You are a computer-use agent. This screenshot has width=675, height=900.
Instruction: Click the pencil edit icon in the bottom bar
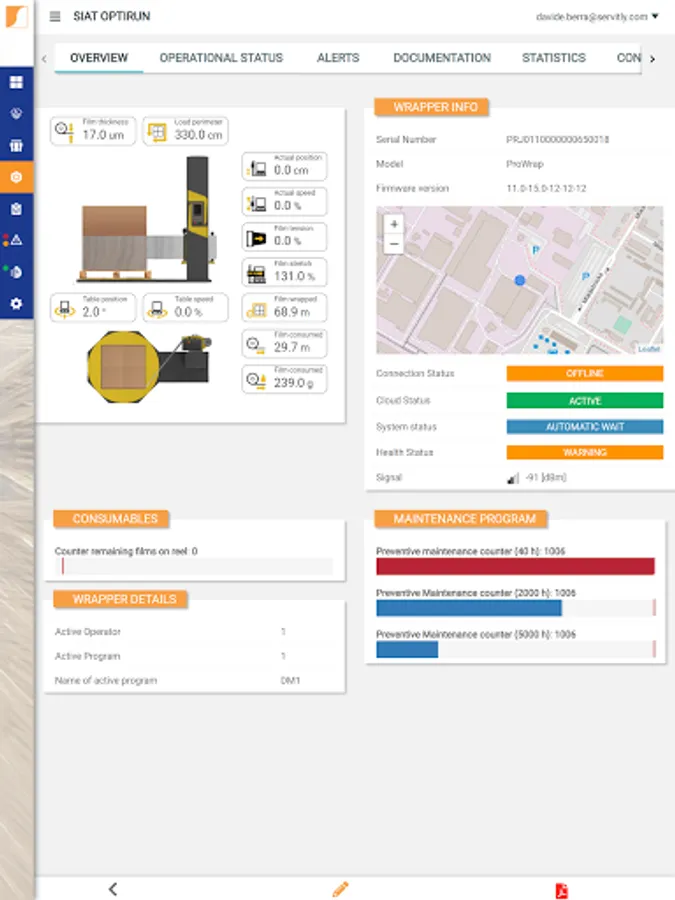tap(340, 889)
